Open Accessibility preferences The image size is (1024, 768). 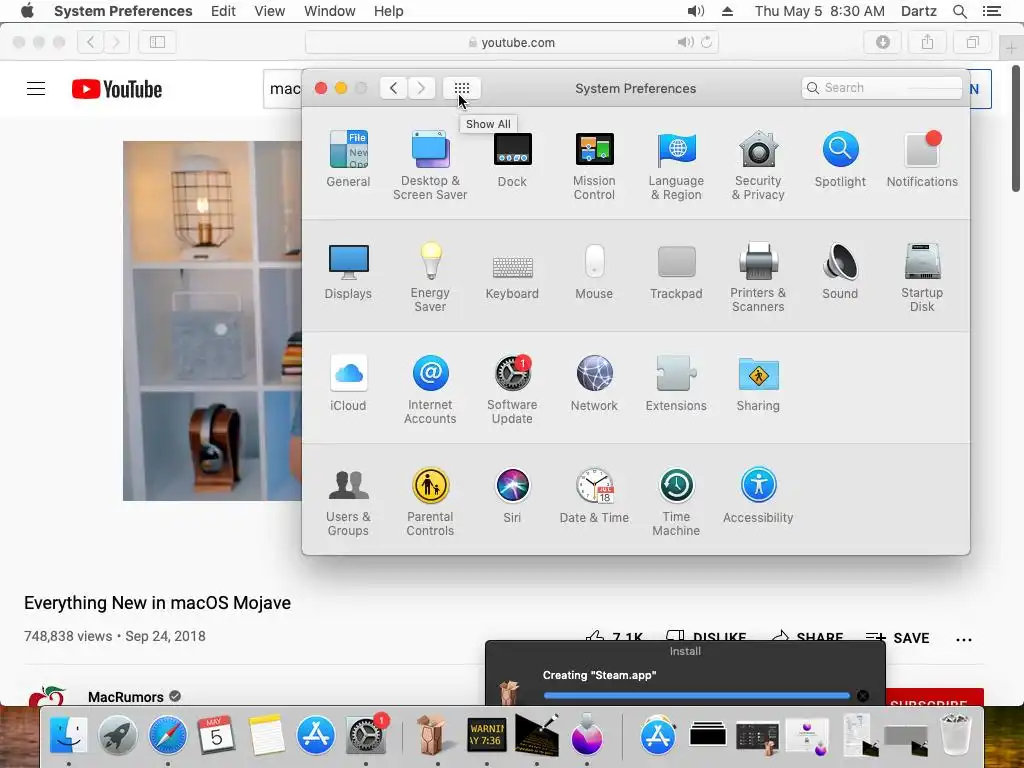pyautogui.click(x=758, y=495)
